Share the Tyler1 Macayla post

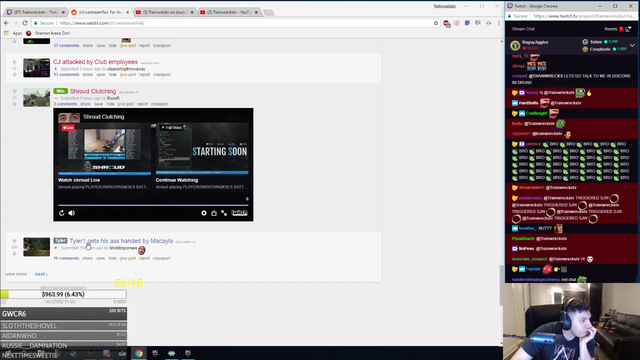(87, 258)
